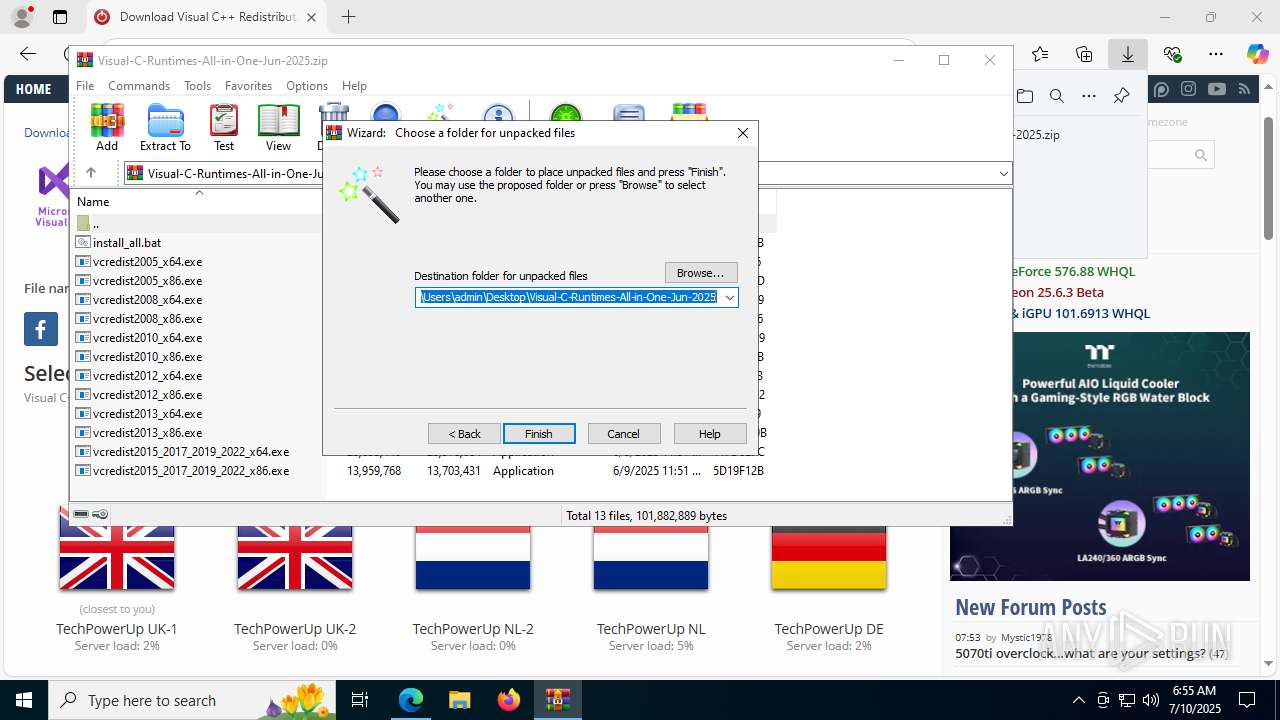Select vcredist2008_x86.exe in the list
1280x720 pixels.
pos(147,319)
